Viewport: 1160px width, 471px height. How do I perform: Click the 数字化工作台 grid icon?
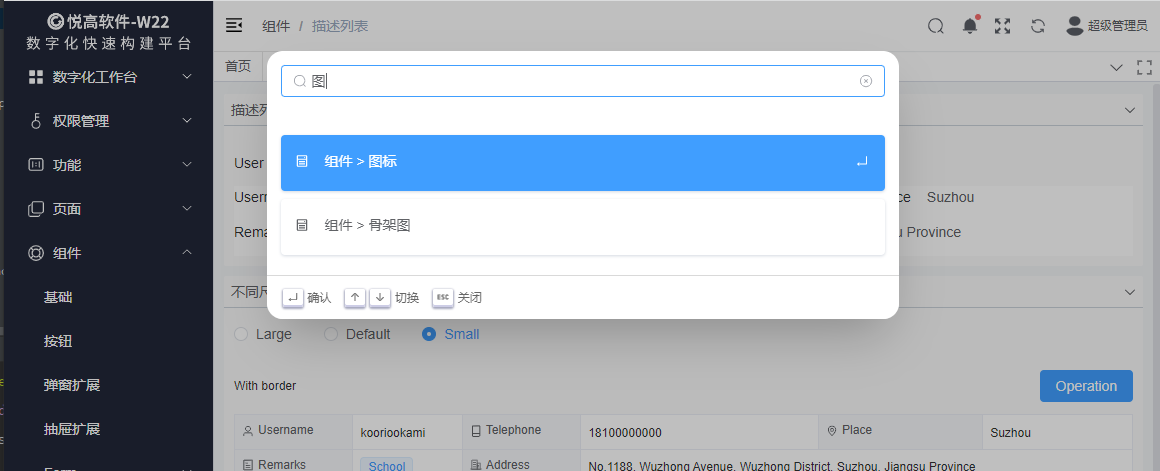(x=36, y=77)
